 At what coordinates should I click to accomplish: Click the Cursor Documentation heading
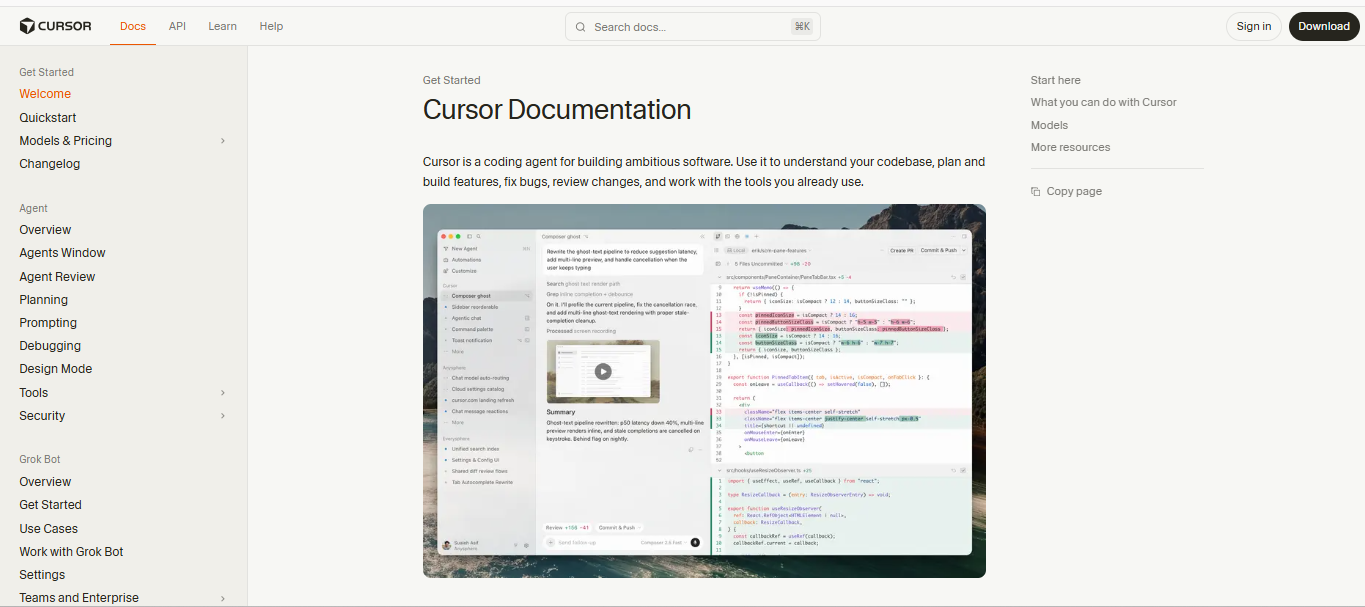coord(557,109)
